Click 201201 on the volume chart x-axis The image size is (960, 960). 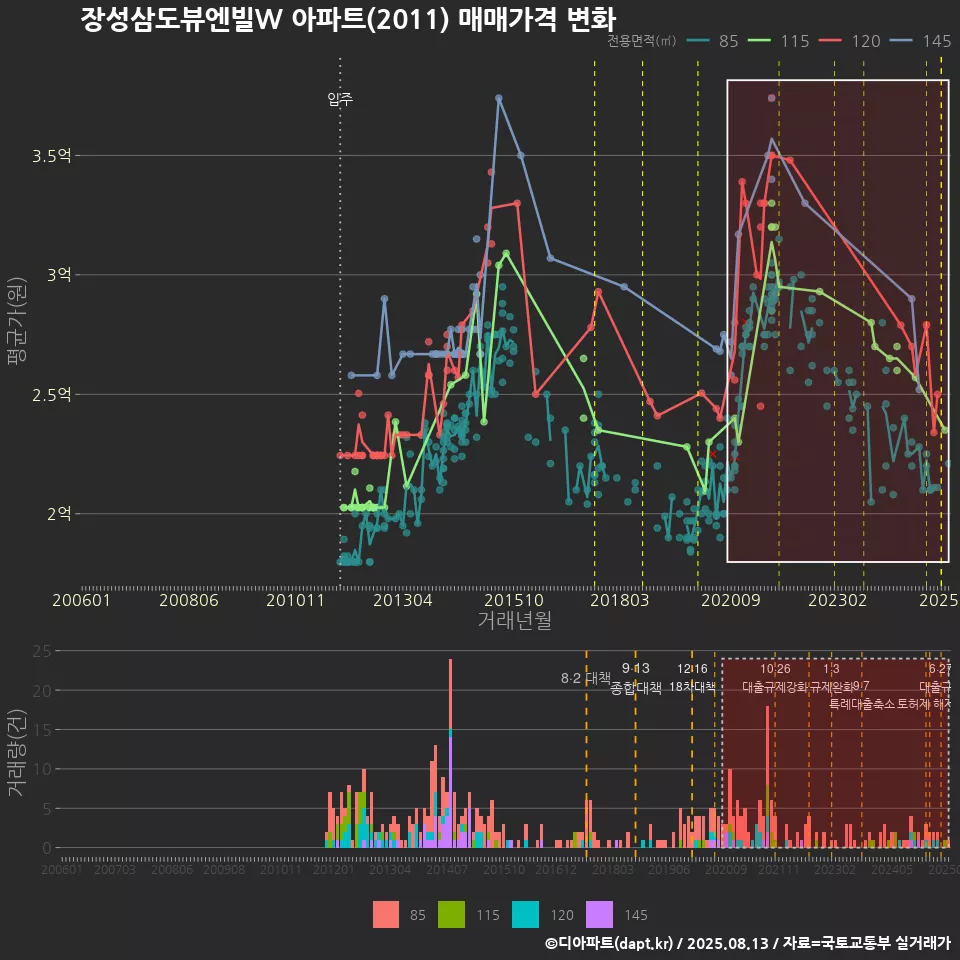[x=334, y=869]
